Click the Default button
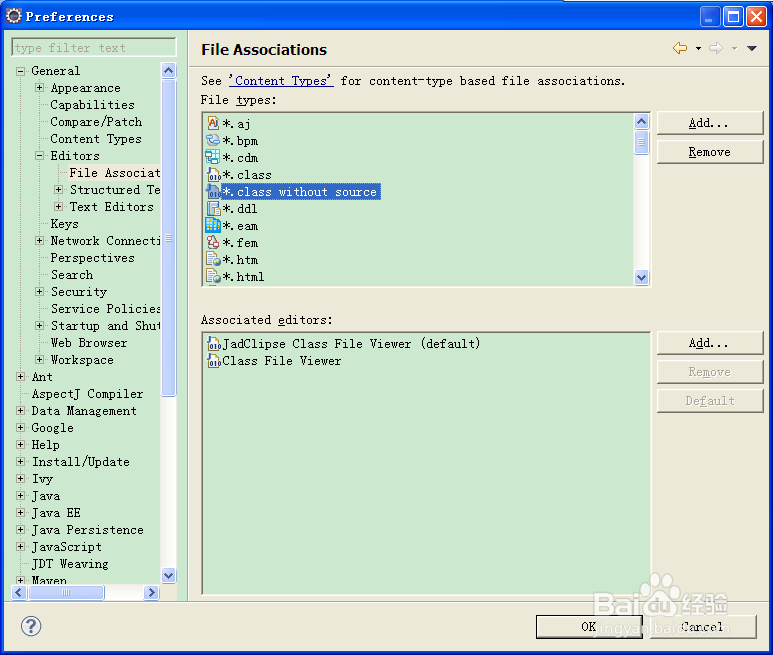 point(710,401)
